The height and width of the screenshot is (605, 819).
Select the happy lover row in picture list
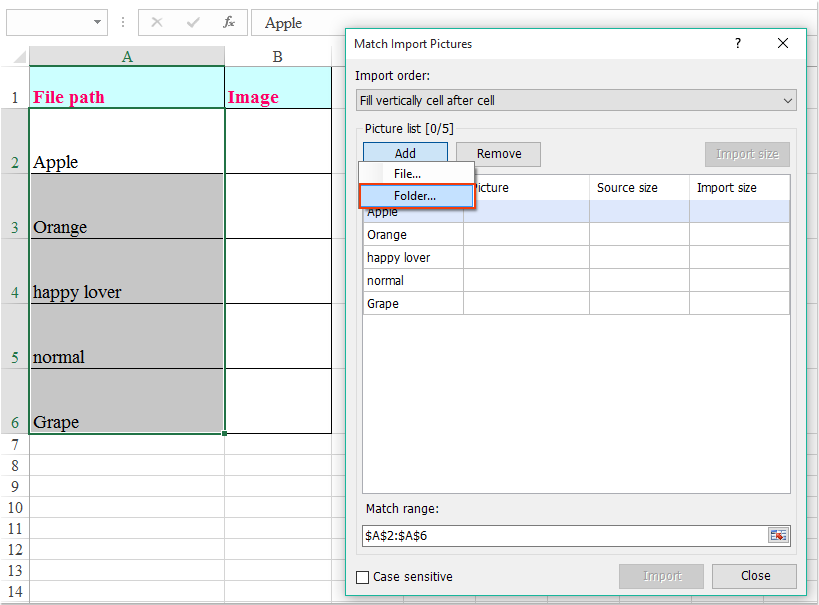[x=412, y=258]
